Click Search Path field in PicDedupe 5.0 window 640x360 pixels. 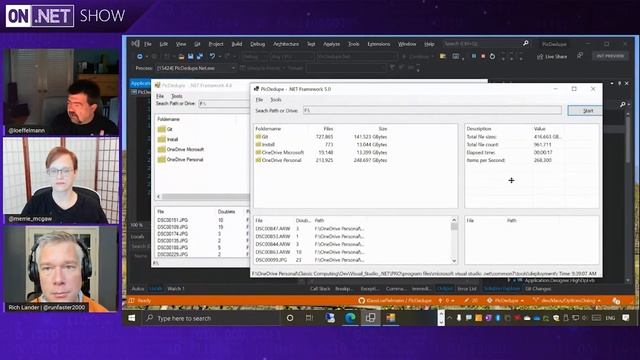coord(432,110)
